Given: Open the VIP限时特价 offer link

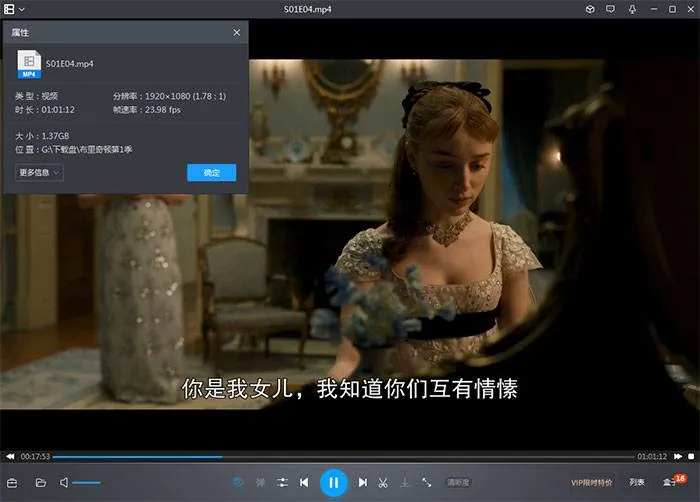Looking at the screenshot, I should pyautogui.click(x=592, y=483).
